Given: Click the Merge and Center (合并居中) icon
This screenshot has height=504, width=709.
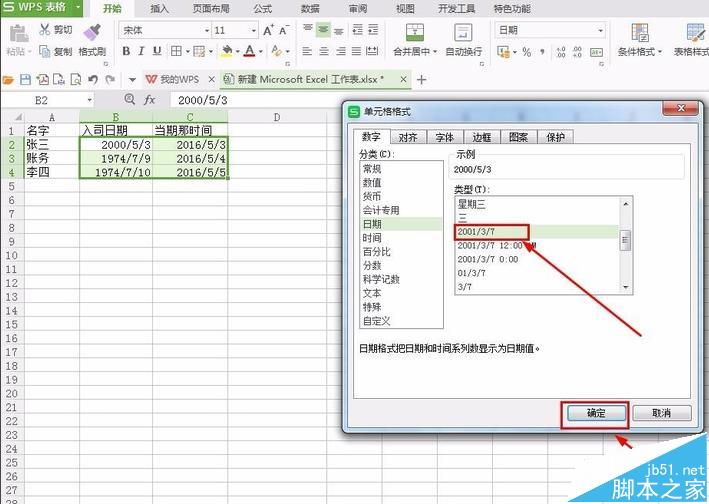Looking at the screenshot, I should pyautogui.click(x=415, y=33).
